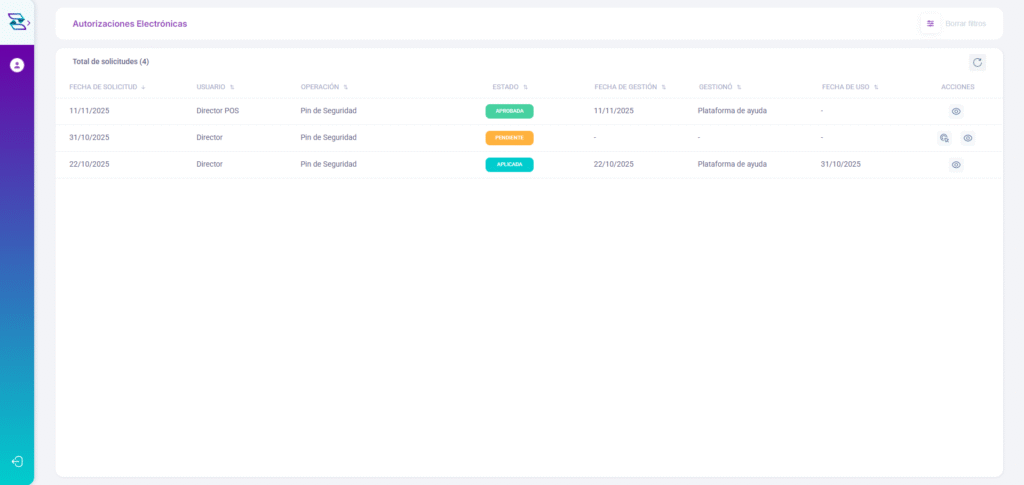The width and height of the screenshot is (1024, 485).
Task: View details of the pending Director request
Action: click(968, 138)
